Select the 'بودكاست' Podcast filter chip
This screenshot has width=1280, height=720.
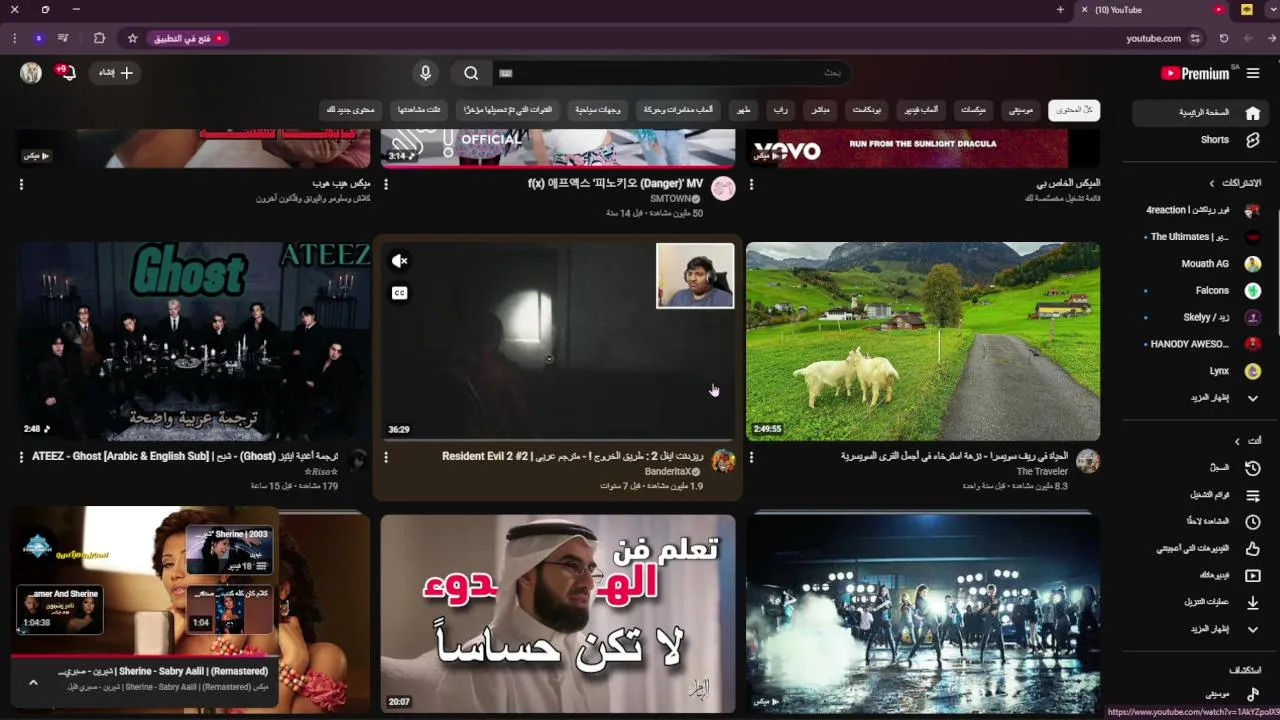pos(867,110)
